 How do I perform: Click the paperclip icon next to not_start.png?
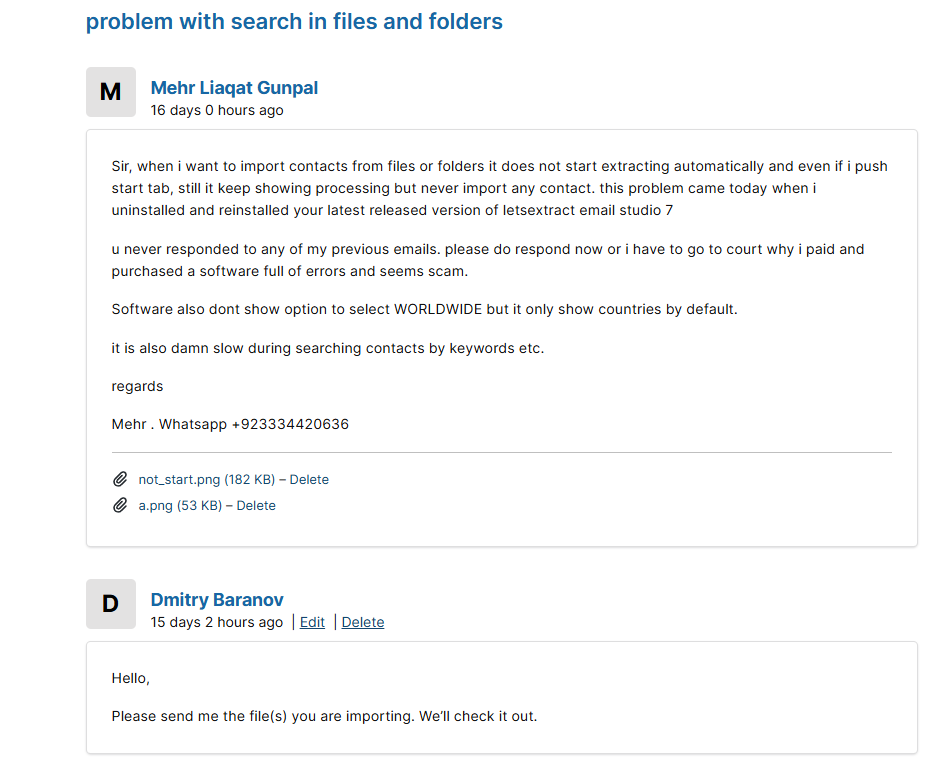click(120, 479)
